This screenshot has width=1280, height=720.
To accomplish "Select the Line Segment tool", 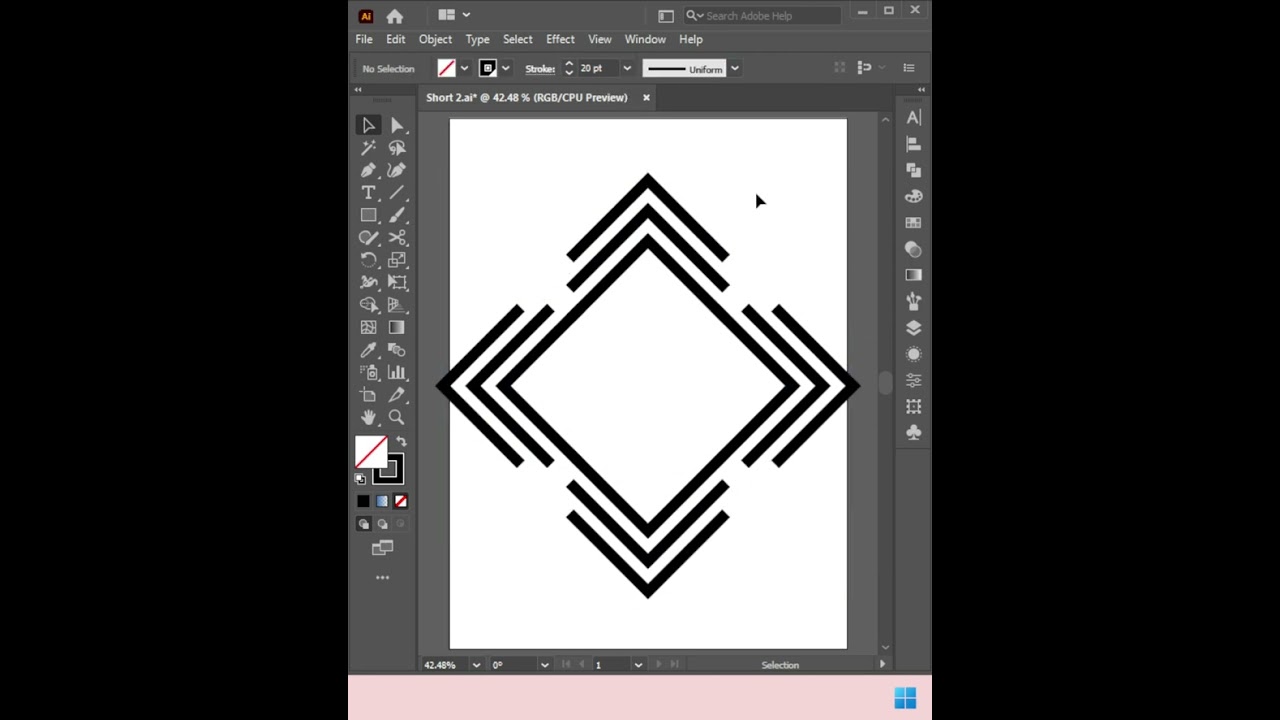I will pyautogui.click(x=397, y=193).
